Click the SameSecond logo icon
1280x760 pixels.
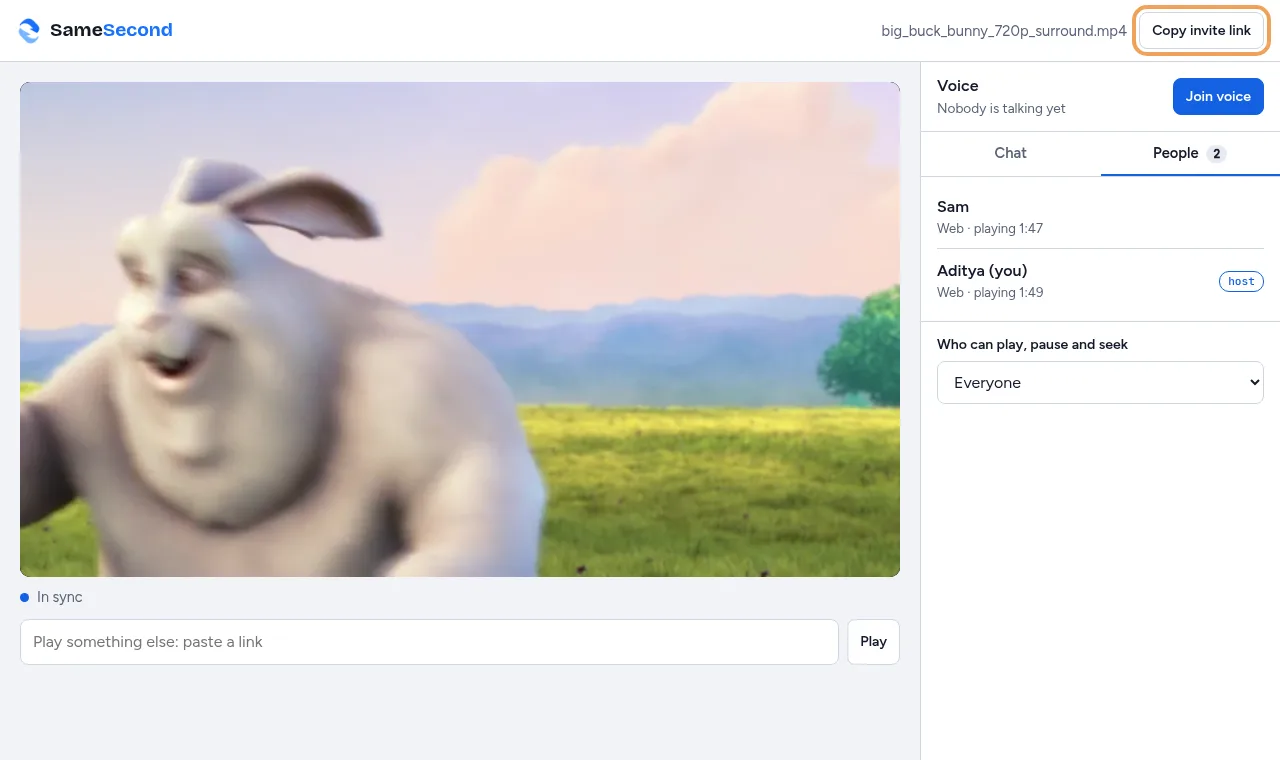[30, 31]
